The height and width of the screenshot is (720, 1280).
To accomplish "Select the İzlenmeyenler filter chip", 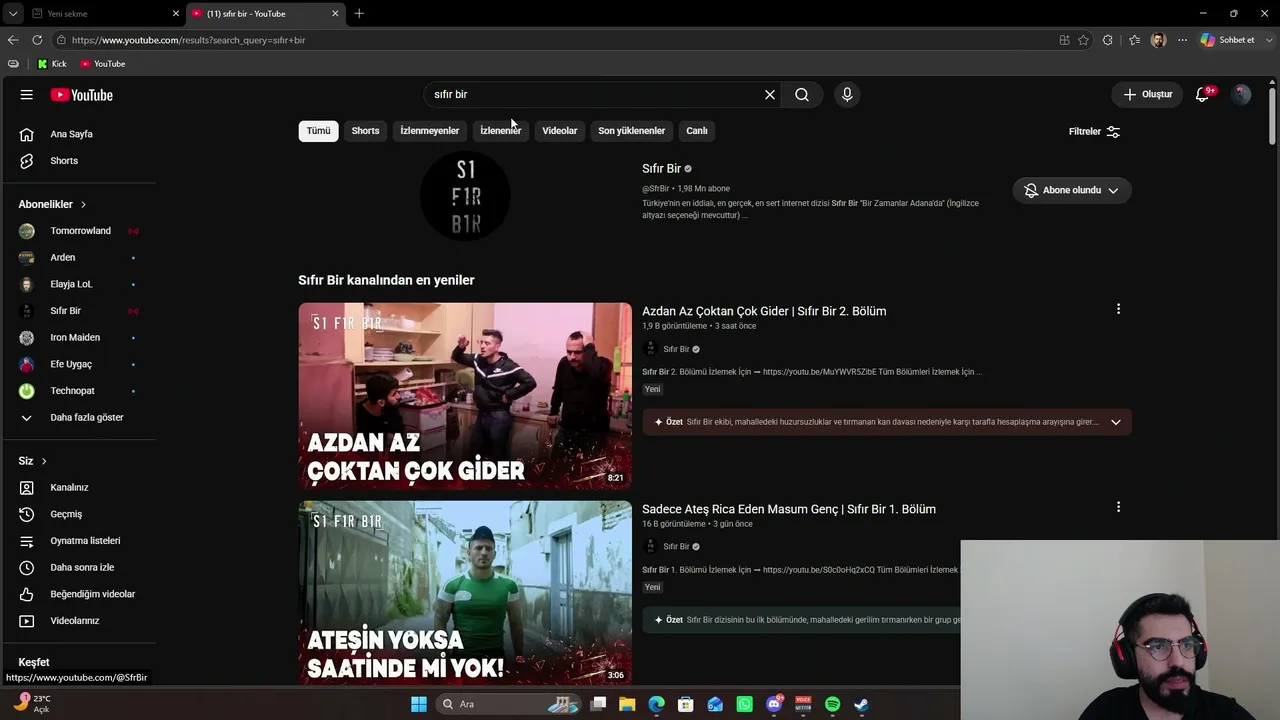I will pos(430,131).
